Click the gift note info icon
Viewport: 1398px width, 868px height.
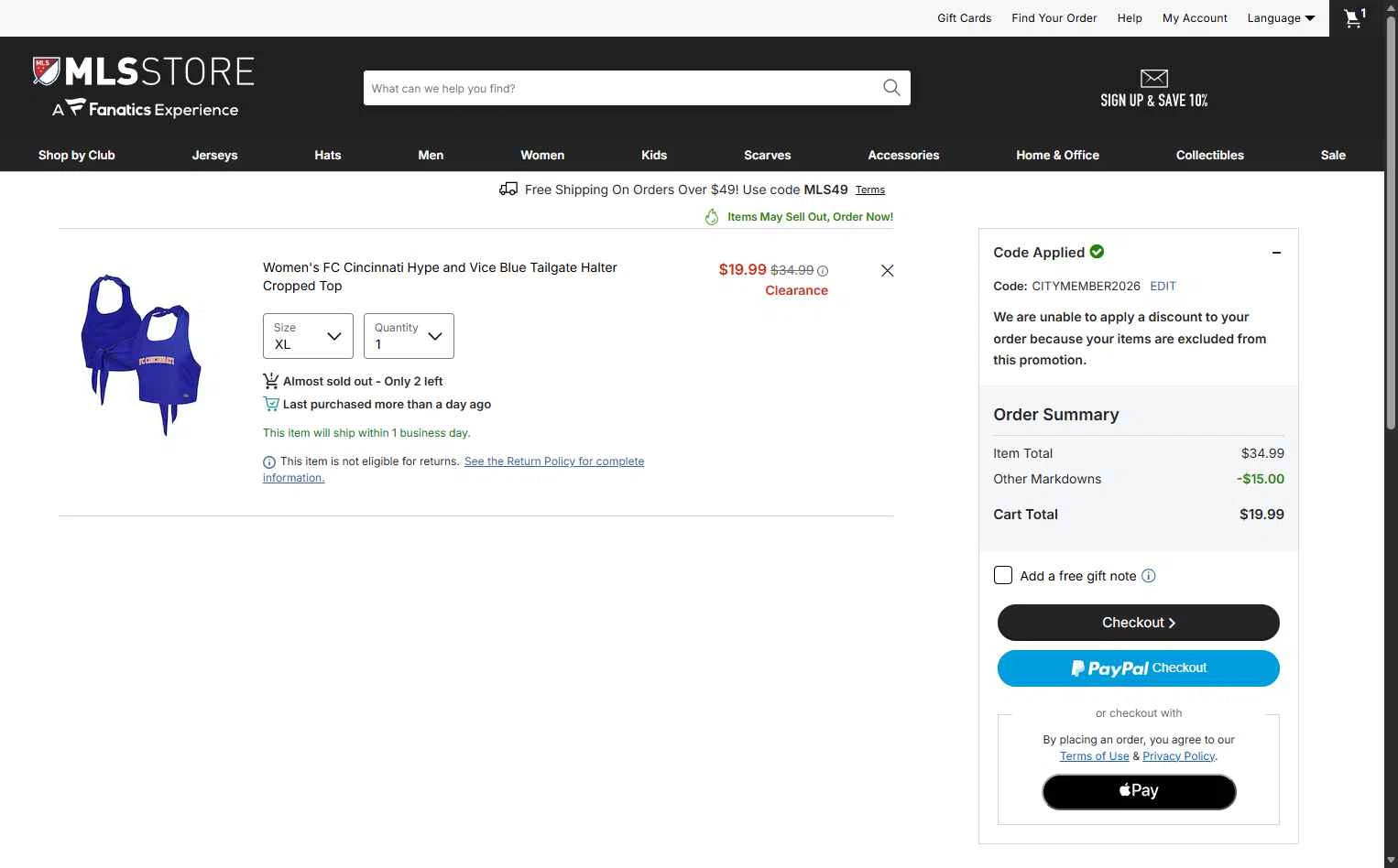coord(1149,576)
